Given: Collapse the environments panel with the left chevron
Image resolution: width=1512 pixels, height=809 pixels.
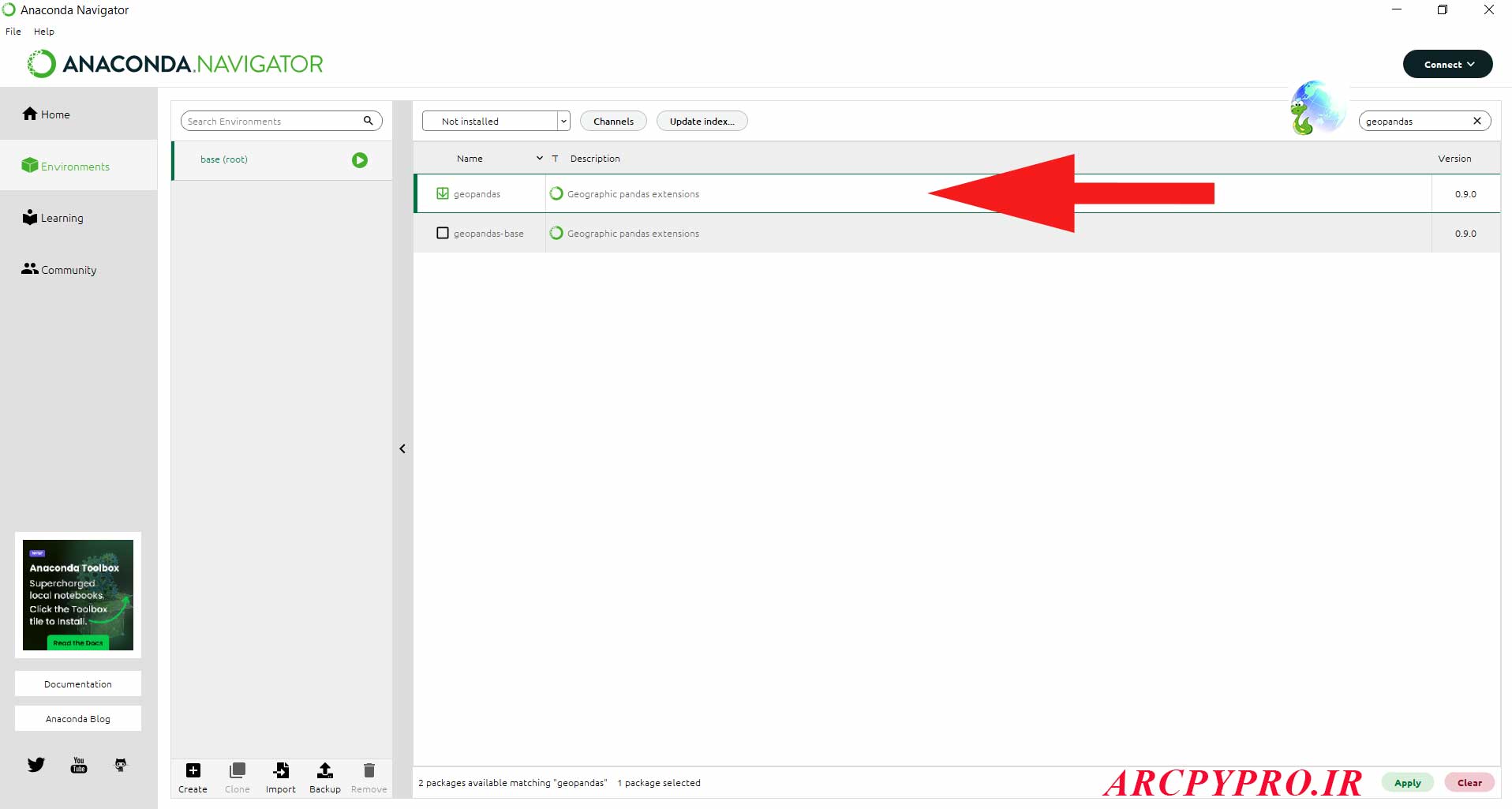Looking at the screenshot, I should tap(402, 449).
